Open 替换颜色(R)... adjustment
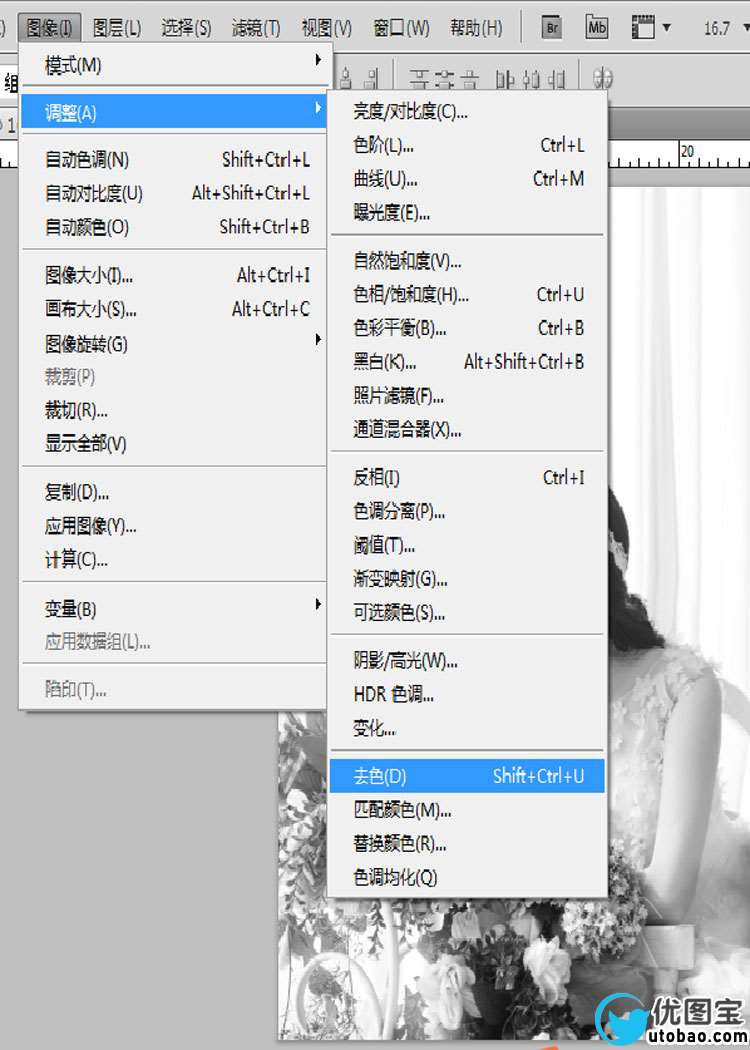Viewport: 750px width, 1050px height. pyautogui.click(x=467, y=844)
